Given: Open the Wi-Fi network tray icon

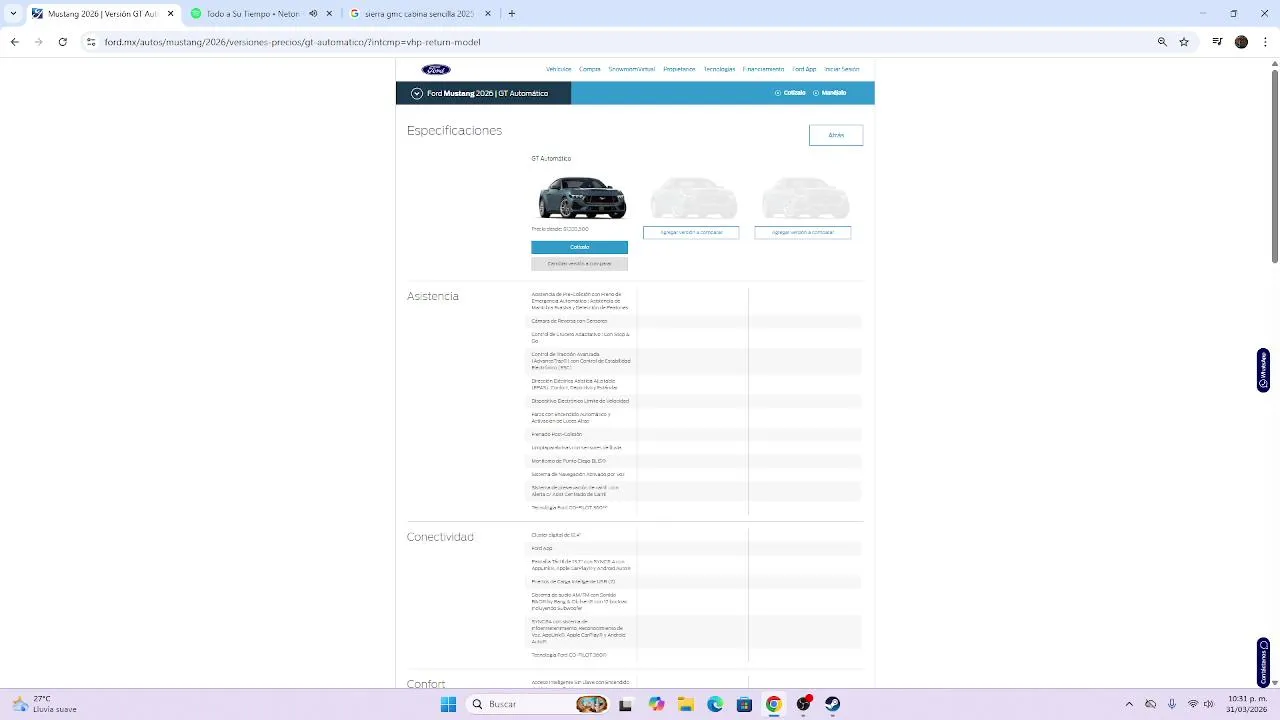Looking at the screenshot, I should [x=1193, y=704].
